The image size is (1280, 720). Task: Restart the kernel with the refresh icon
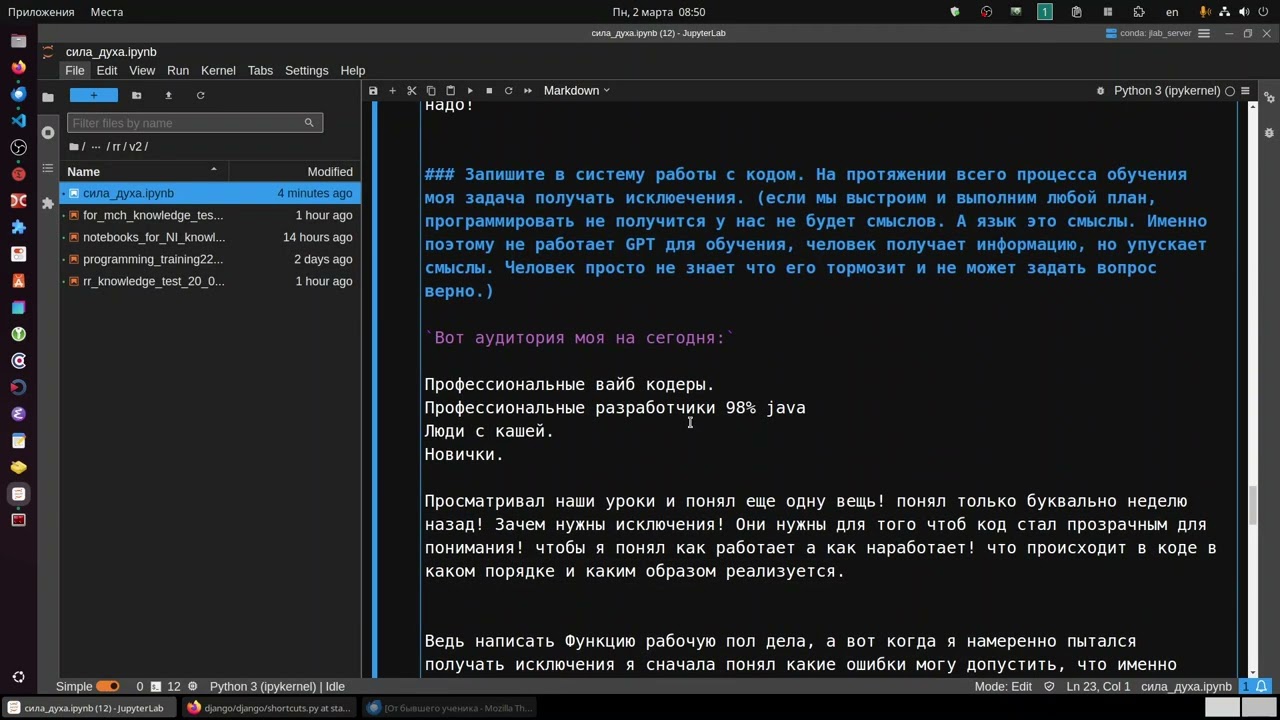[x=508, y=90]
